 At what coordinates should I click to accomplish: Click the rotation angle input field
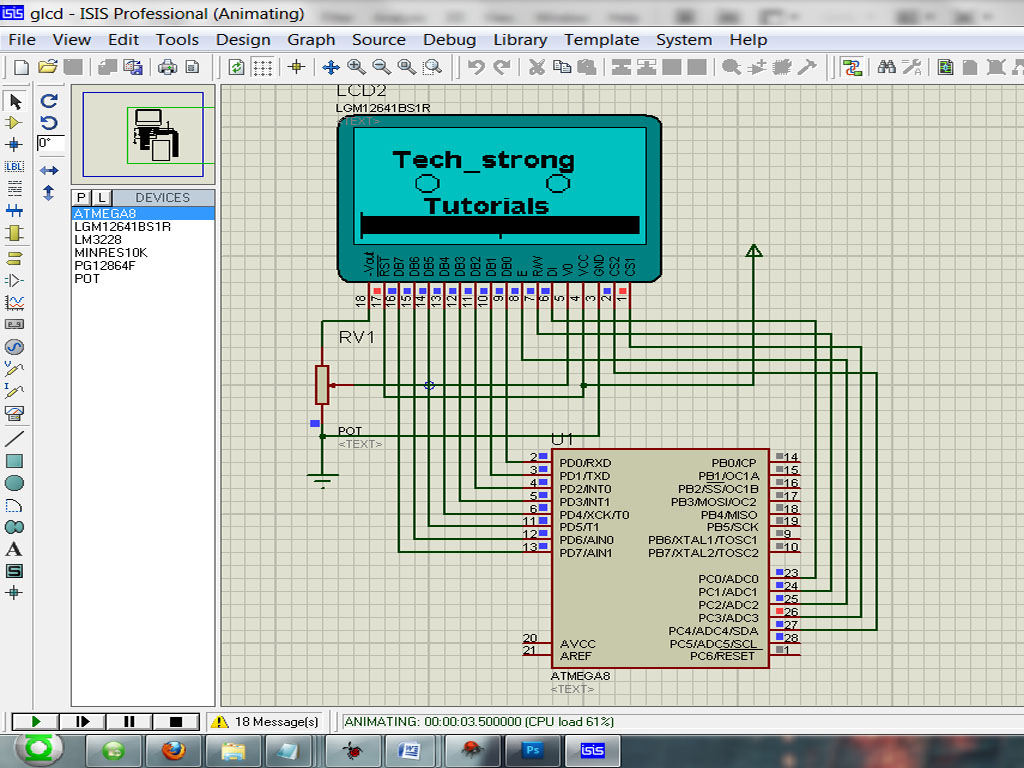pos(50,143)
